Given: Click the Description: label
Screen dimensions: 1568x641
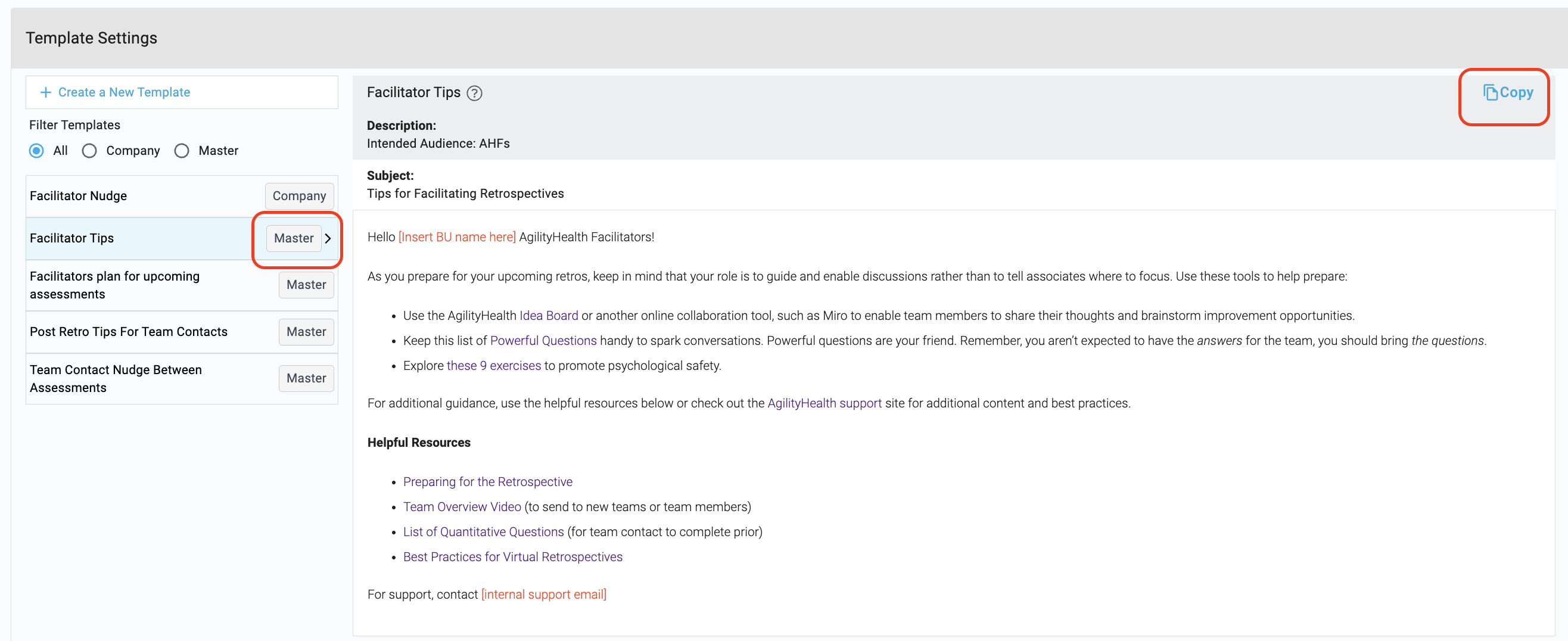Looking at the screenshot, I should [x=401, y=126].
